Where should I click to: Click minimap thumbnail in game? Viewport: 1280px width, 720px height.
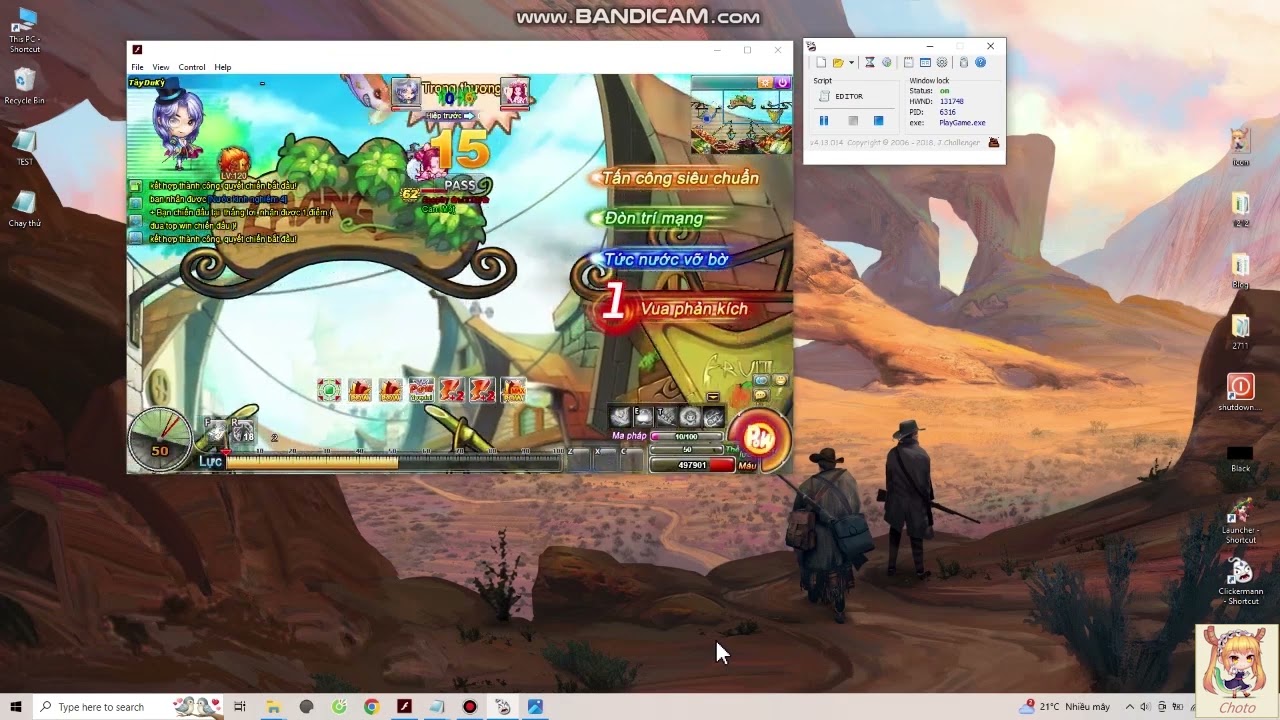[741, 121]
